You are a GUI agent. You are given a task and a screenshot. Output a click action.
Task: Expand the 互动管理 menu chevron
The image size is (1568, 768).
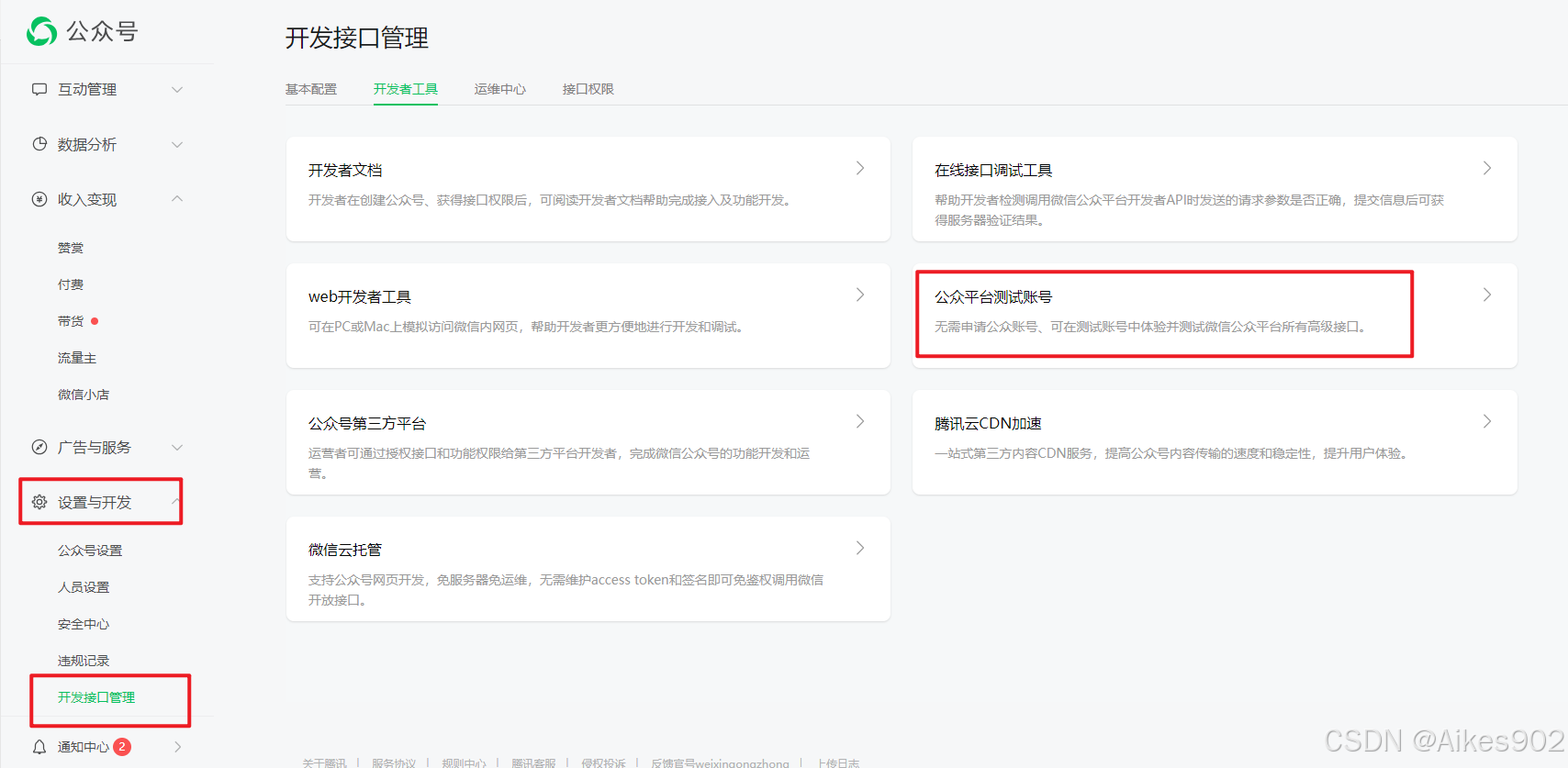tap(177, 89)
